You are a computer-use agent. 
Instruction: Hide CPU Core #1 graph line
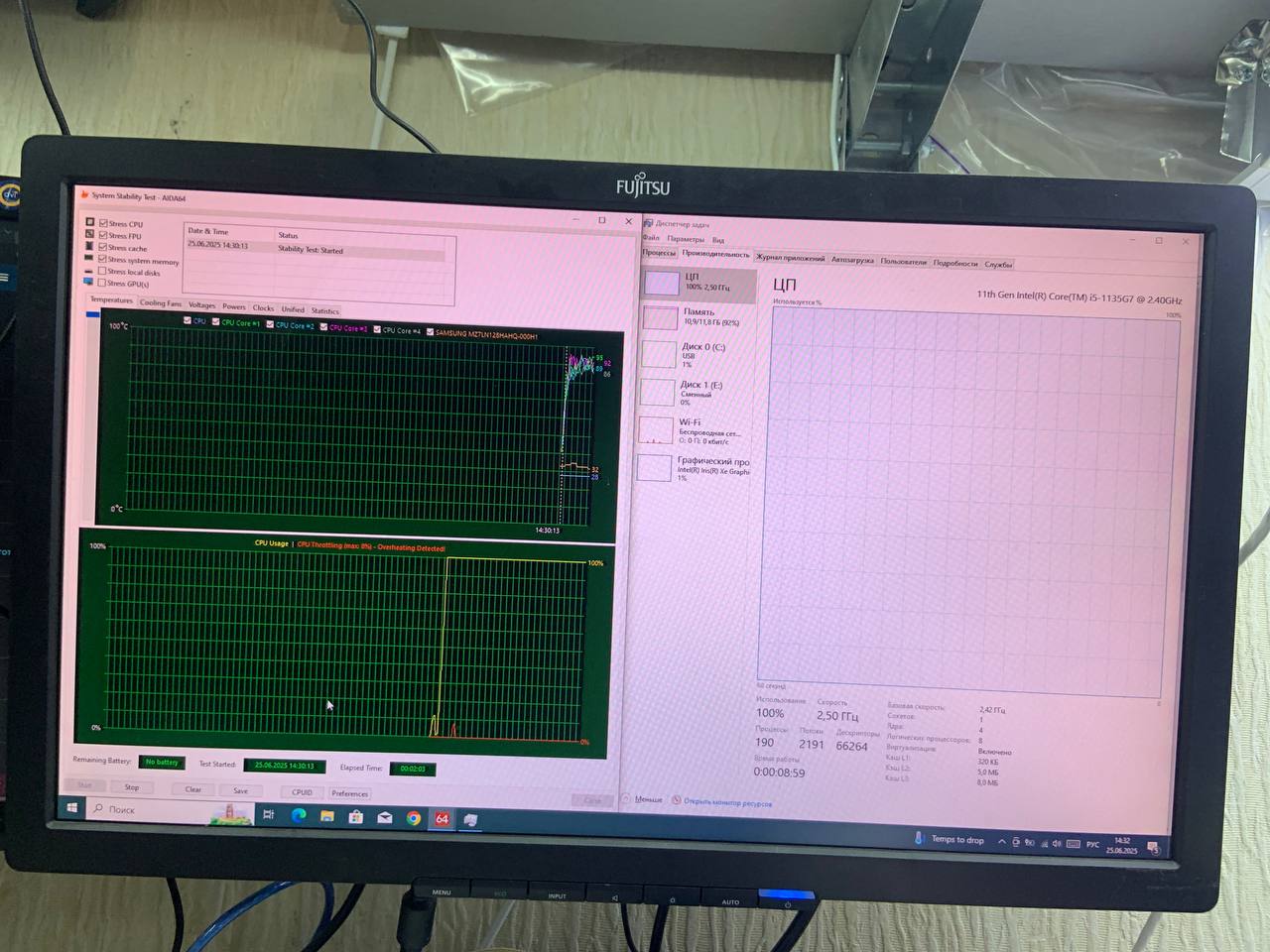[x=213, y=323]
